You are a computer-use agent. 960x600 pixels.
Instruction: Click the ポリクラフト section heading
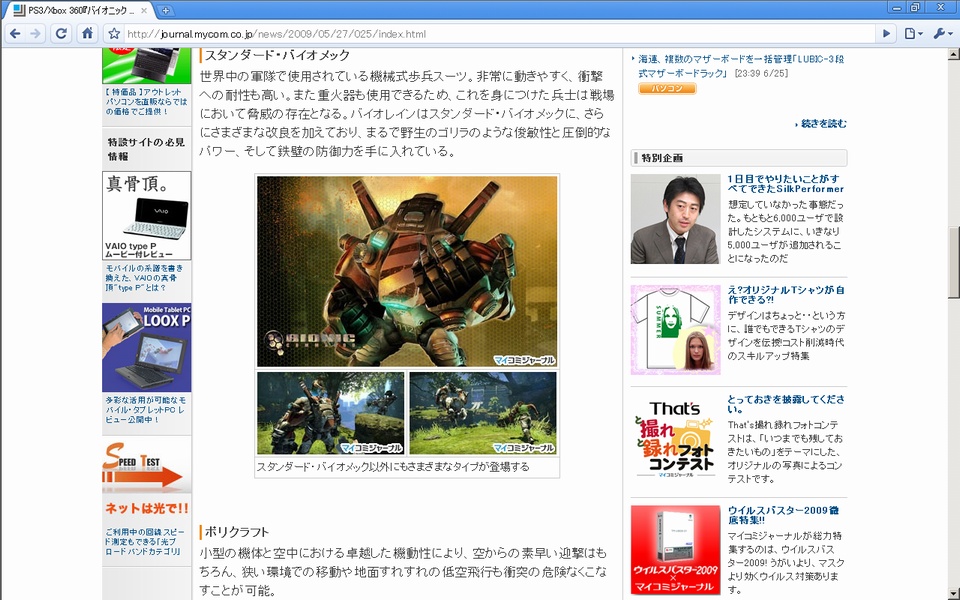click(237, 531)
